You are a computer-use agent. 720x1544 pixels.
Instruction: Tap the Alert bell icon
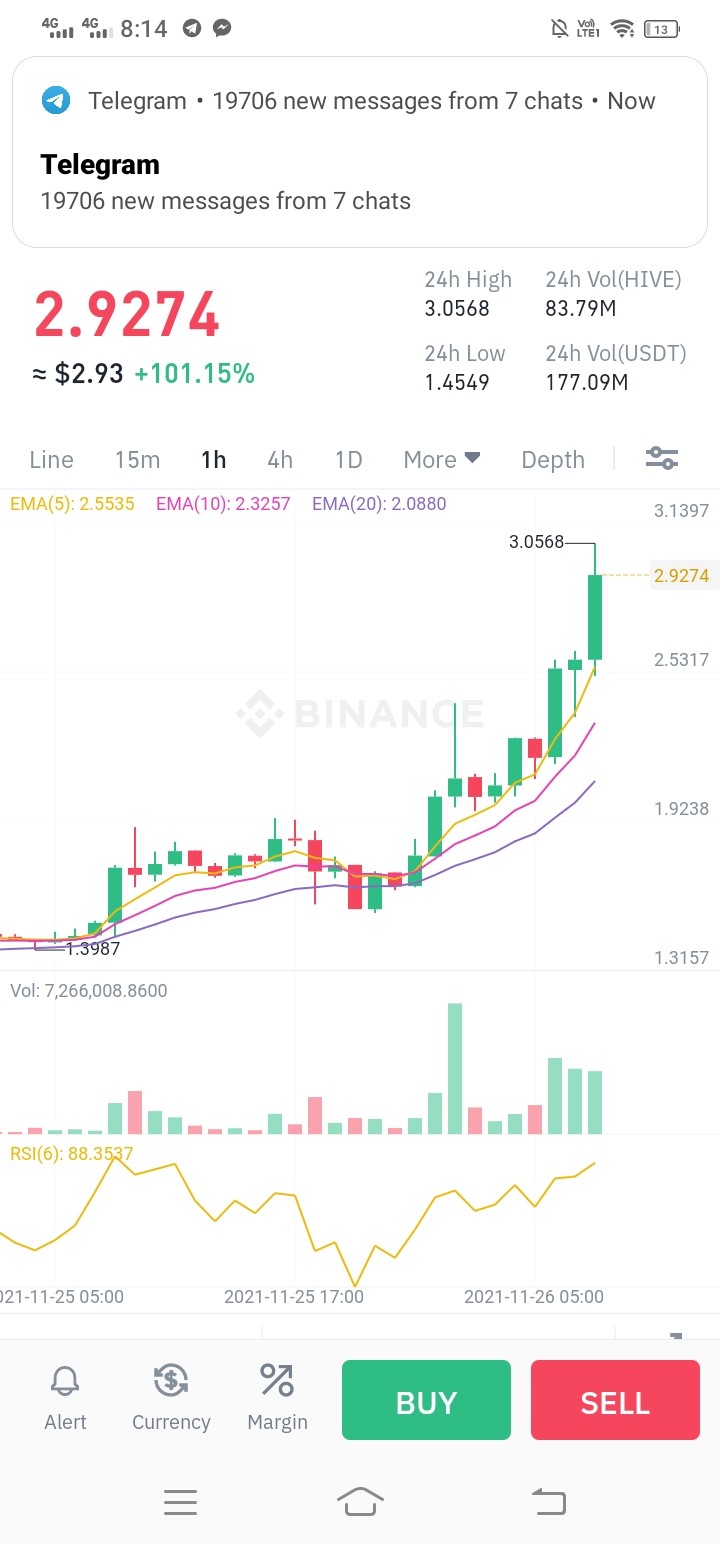[x=65, y=1382]
